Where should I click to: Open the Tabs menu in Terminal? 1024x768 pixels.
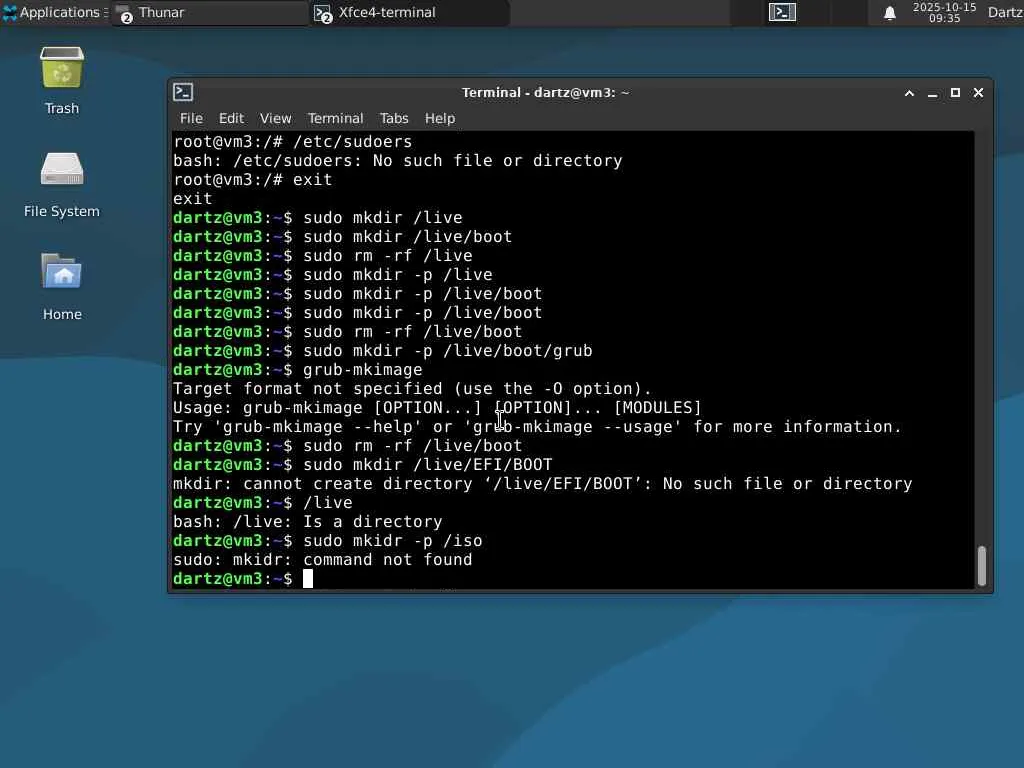394,118
